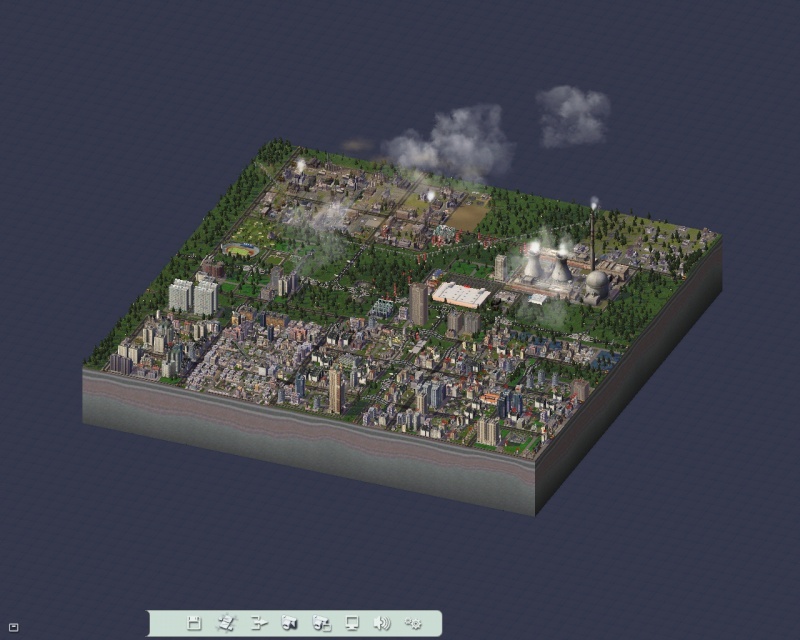Select the oval sports stadium in the city
This screenshot has height=640, width=800.
(x=240, y=250)
